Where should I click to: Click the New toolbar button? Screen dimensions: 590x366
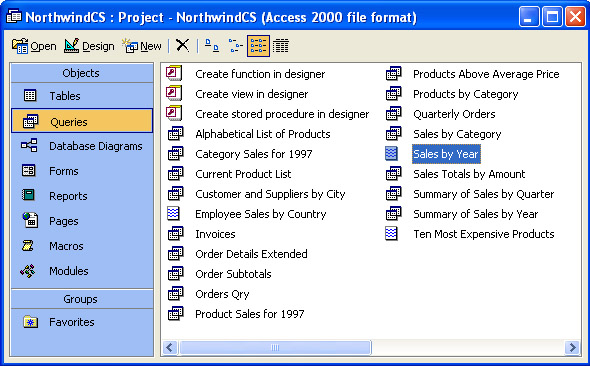tap(142, 46)
